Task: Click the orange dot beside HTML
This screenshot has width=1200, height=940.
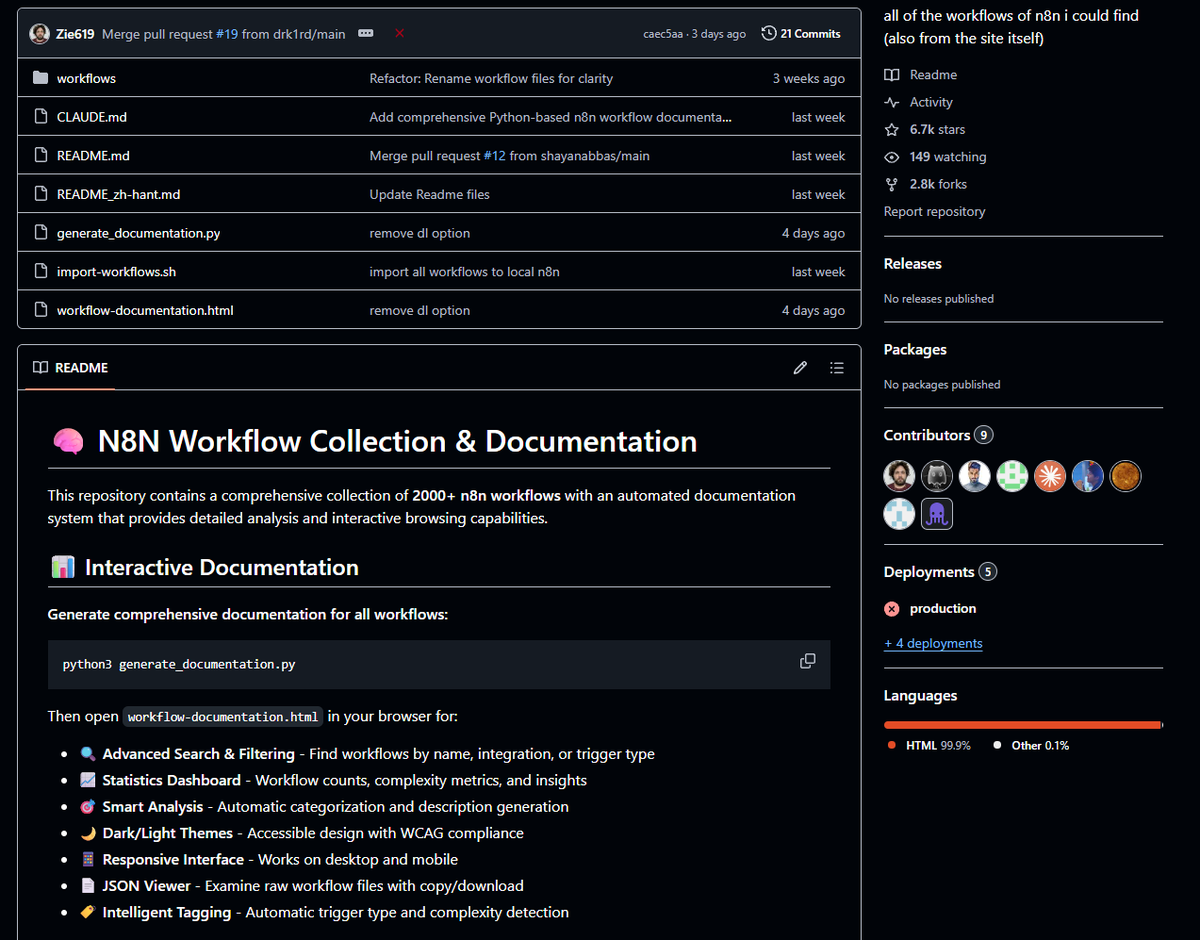Action: [892, 745]
